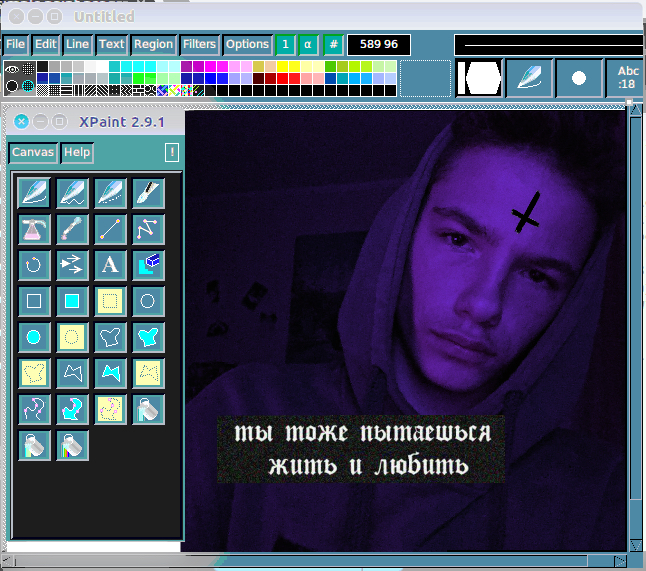Image resolution: width=646 pixels, height=571 pixels.
Task: Select the straight Line tool
Action: (110, 229)
